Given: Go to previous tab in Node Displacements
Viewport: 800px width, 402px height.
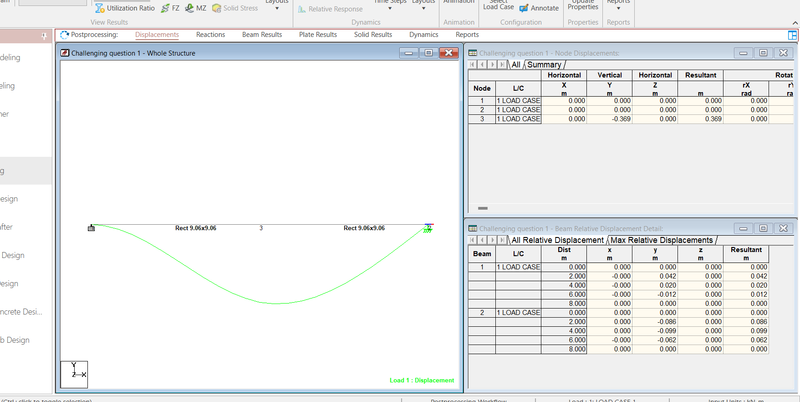Looking at the screenshot, I should tap(482, 64).
